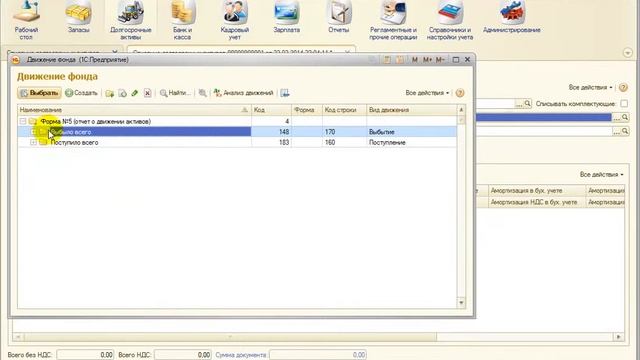Viewport: 640px width, 360px height.
Task: Click right arrow of horizontal scrollbar
Action: coord(619,337)
